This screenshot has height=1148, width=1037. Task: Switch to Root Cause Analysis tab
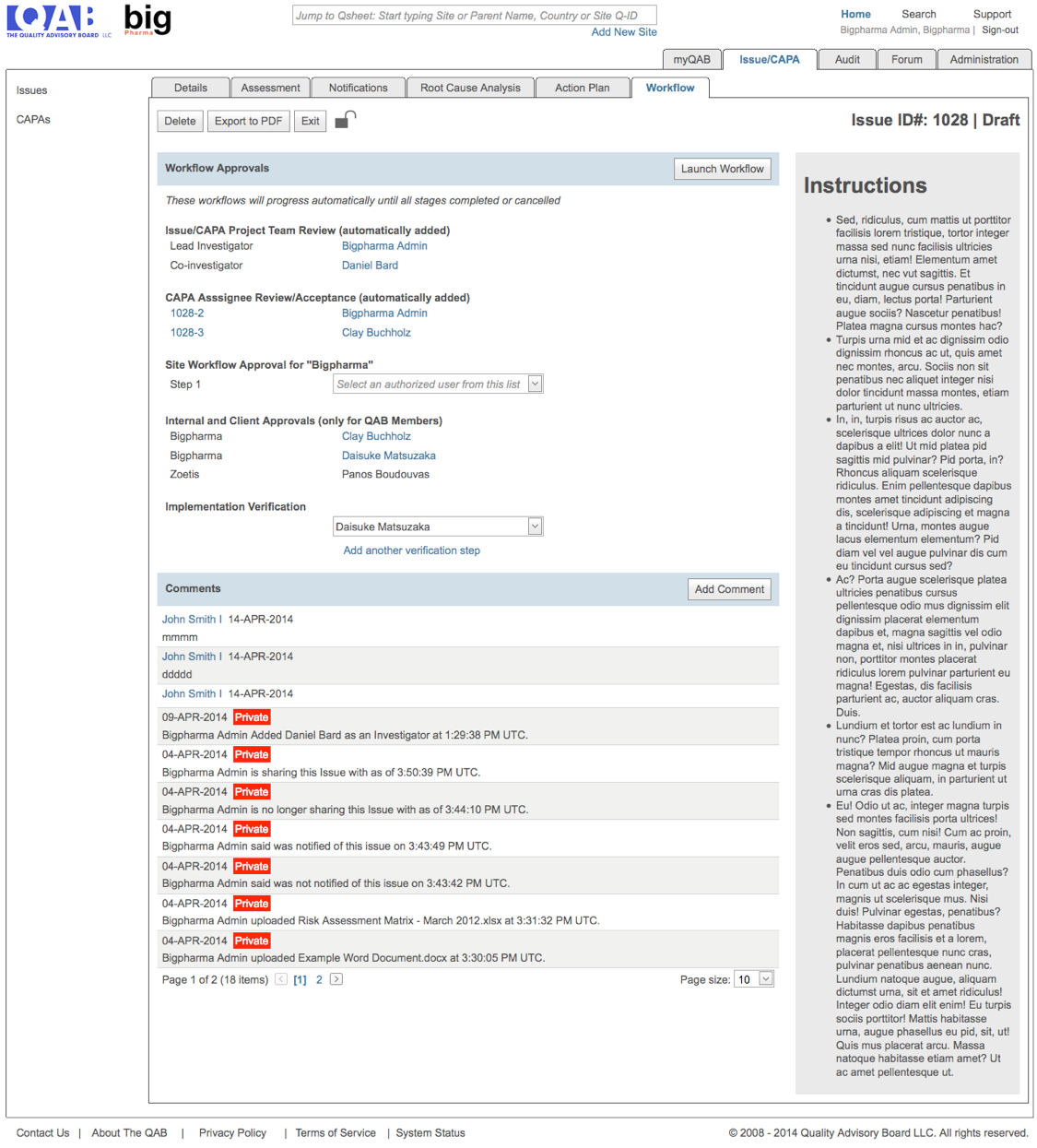470,88
